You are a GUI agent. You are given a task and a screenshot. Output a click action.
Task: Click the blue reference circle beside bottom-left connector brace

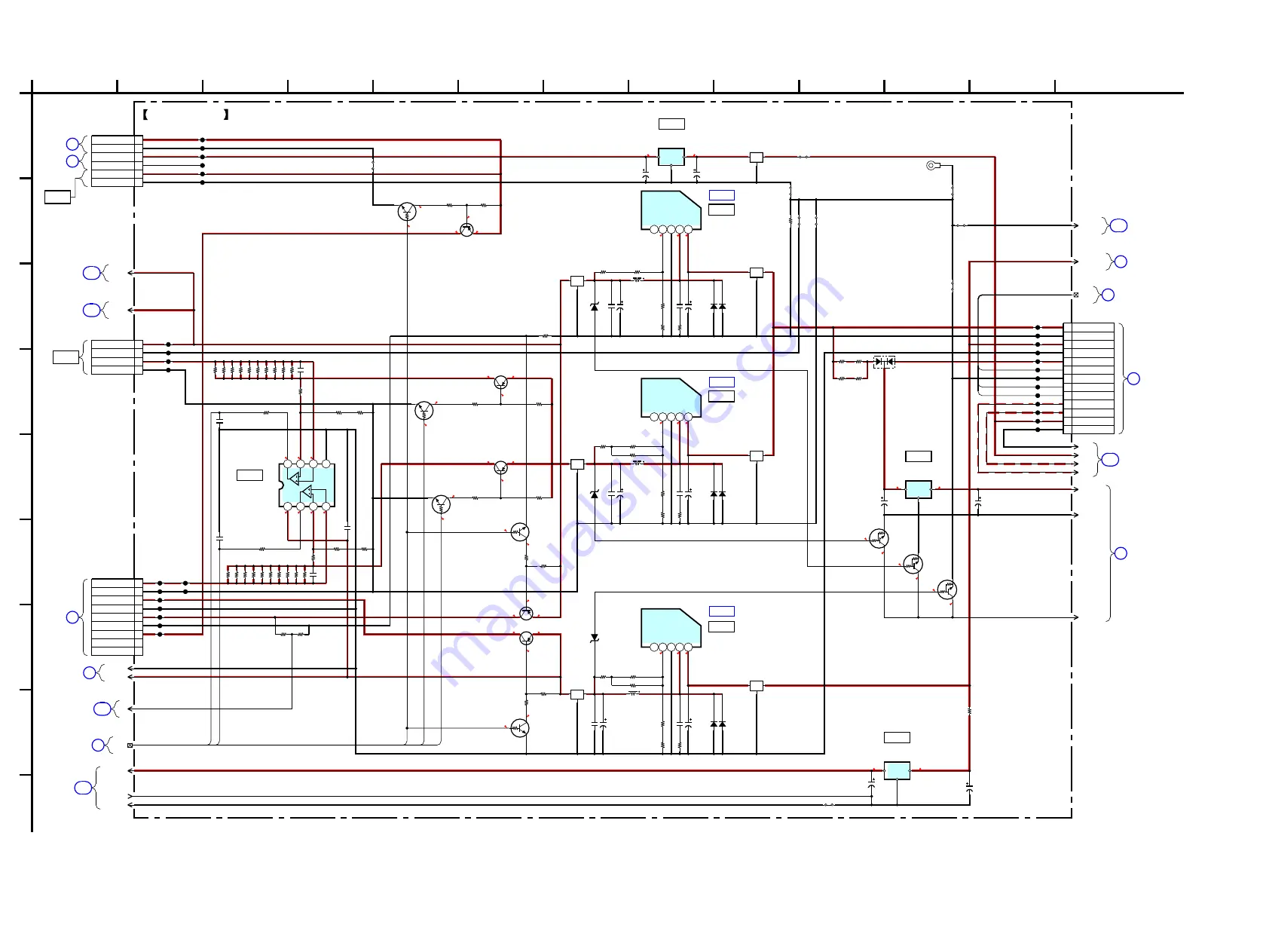[73, 617]
